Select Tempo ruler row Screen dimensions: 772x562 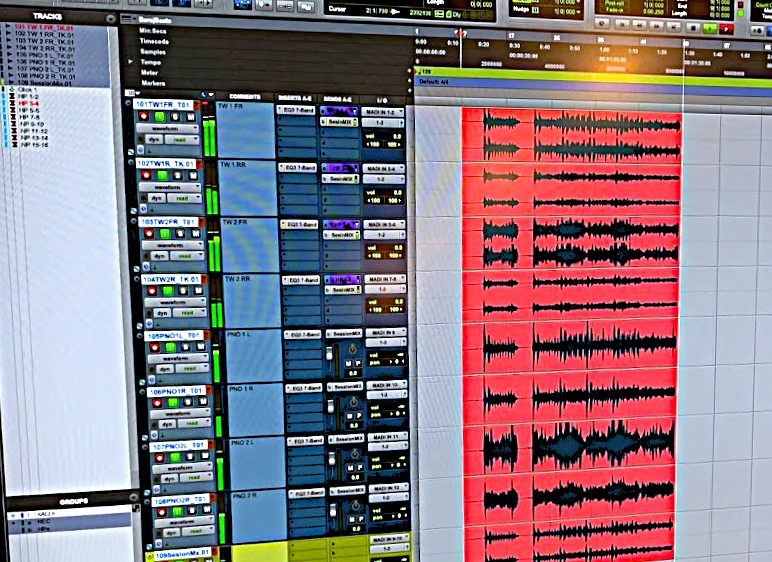coord(152,62)
